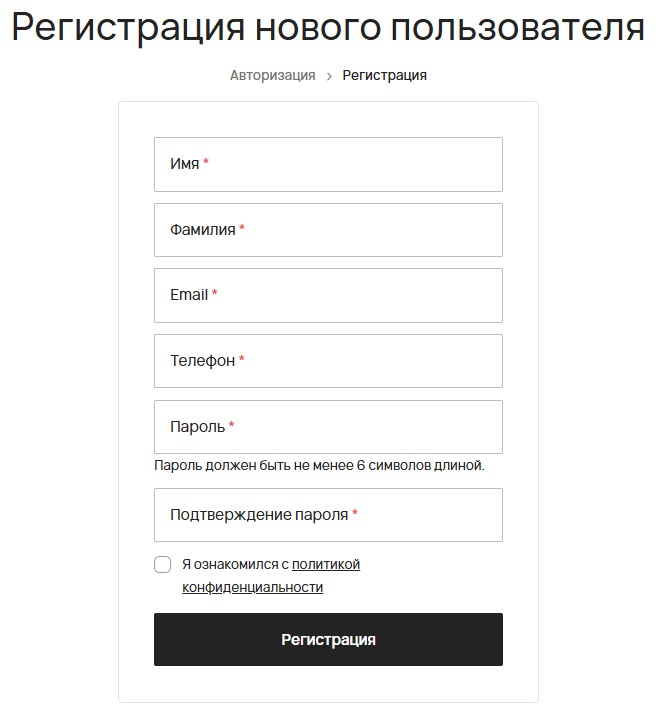Viewport: 671px width, 713px height.
Task: Click into the Телефон field
Action: coord(328,361)
